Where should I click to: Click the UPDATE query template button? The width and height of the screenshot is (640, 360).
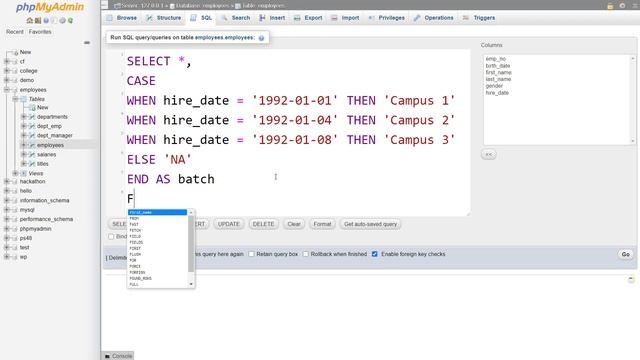tap(229, 224)
